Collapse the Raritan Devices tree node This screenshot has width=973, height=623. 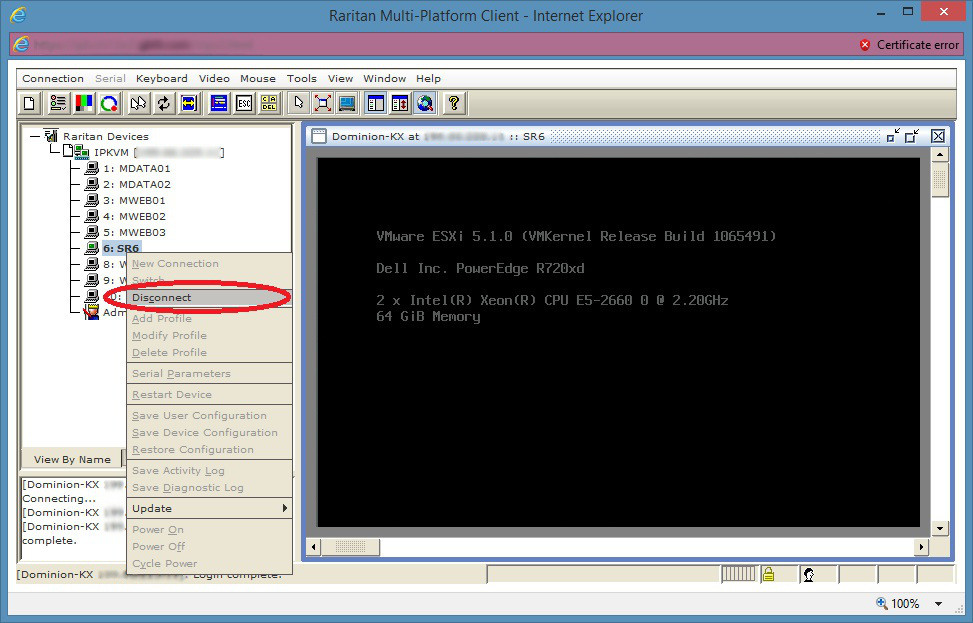[x=34, y=136]
